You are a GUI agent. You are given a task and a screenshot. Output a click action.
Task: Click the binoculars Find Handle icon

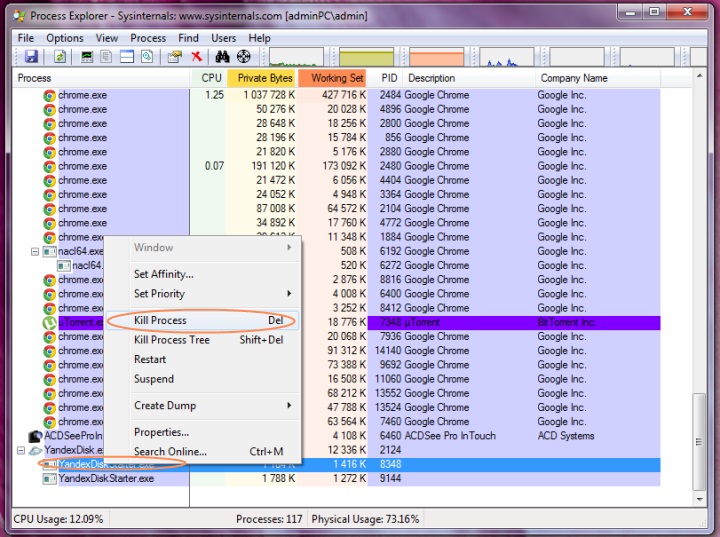(x=223, y=57)
